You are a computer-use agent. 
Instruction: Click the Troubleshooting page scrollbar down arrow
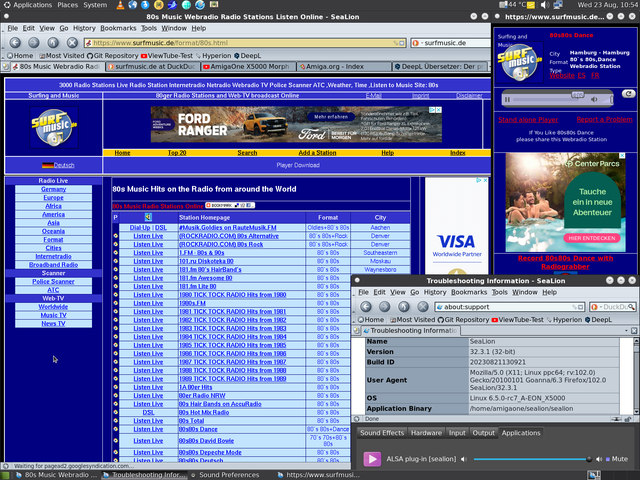coord(636,411)
